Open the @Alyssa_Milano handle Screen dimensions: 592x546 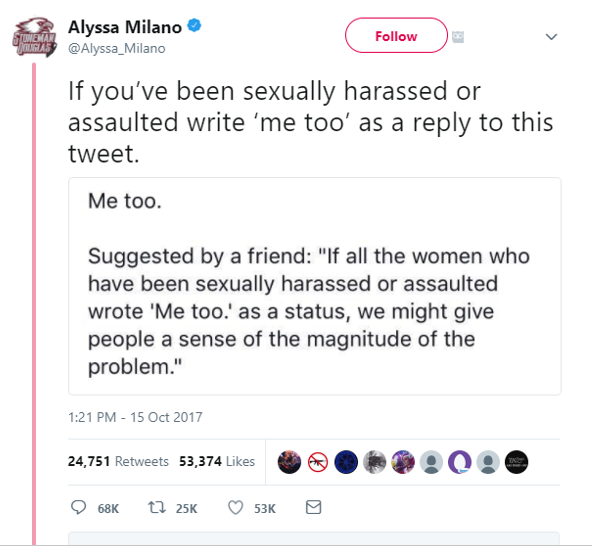tap(117, 48)
